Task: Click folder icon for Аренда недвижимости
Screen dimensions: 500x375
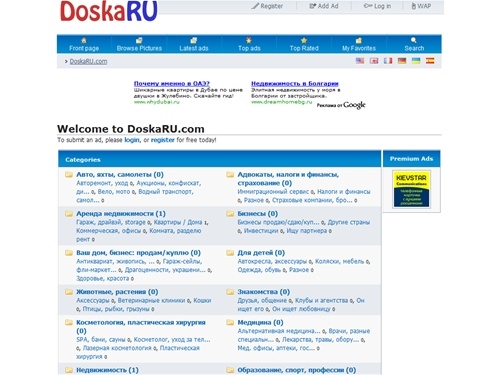Action: [x=69, y=214]
